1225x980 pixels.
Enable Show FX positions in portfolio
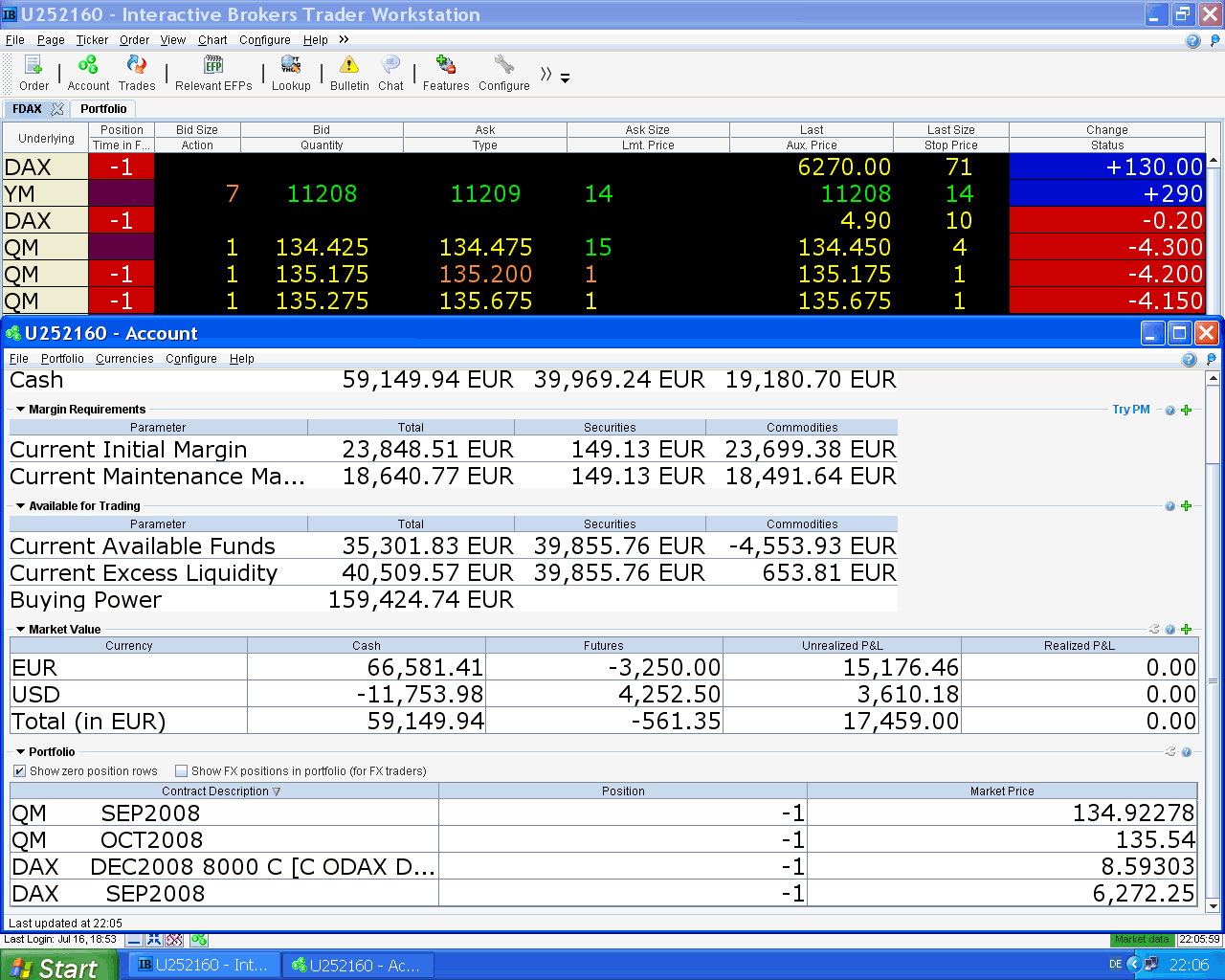pos(181,771)
